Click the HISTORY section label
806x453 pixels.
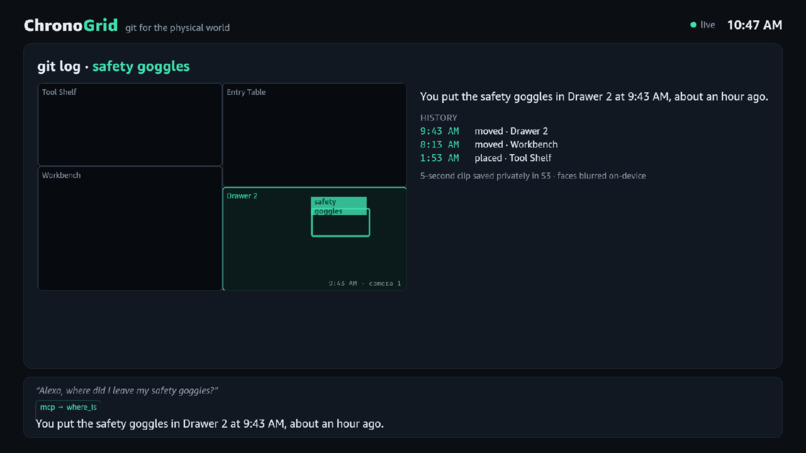point(438,118)
